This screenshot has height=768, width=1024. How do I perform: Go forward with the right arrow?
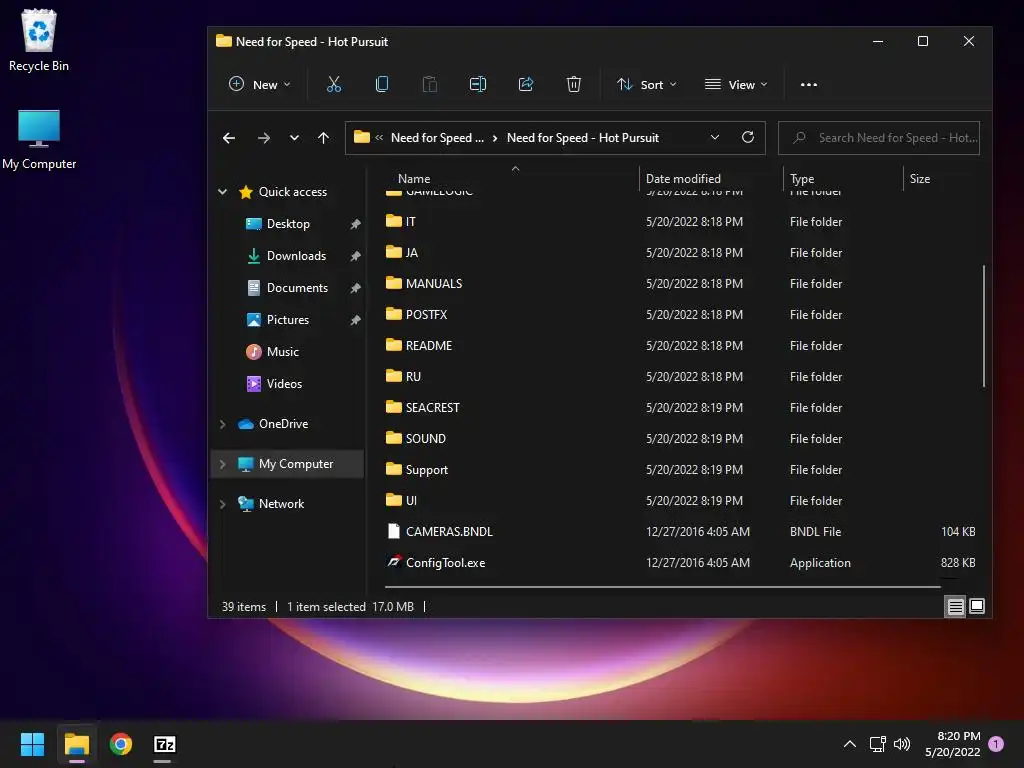(x=264, y=138)
